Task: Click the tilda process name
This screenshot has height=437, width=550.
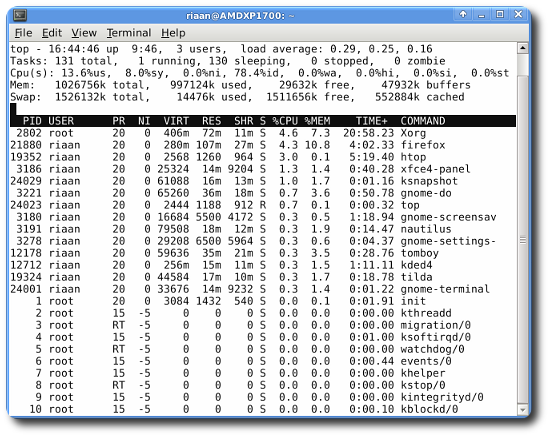Action: click(416, 277)
